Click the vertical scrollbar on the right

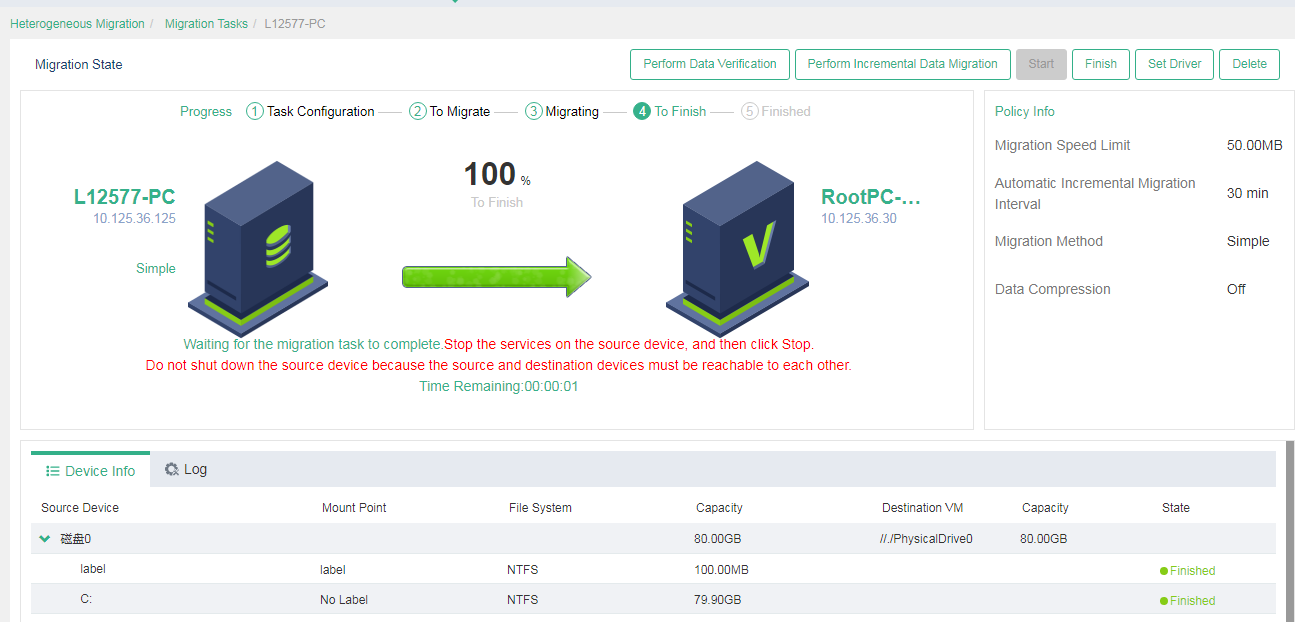click(1289, 530)
